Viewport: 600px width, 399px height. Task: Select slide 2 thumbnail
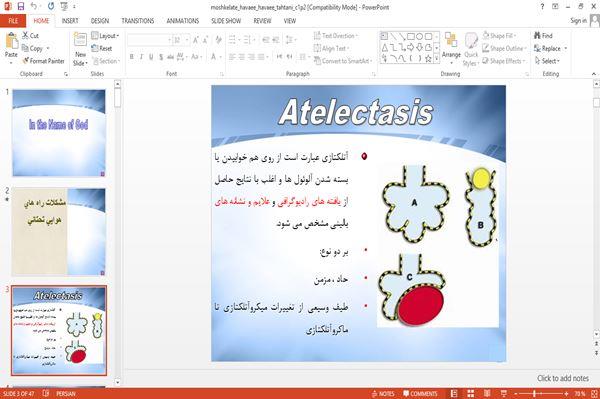(x=59, y=232)
